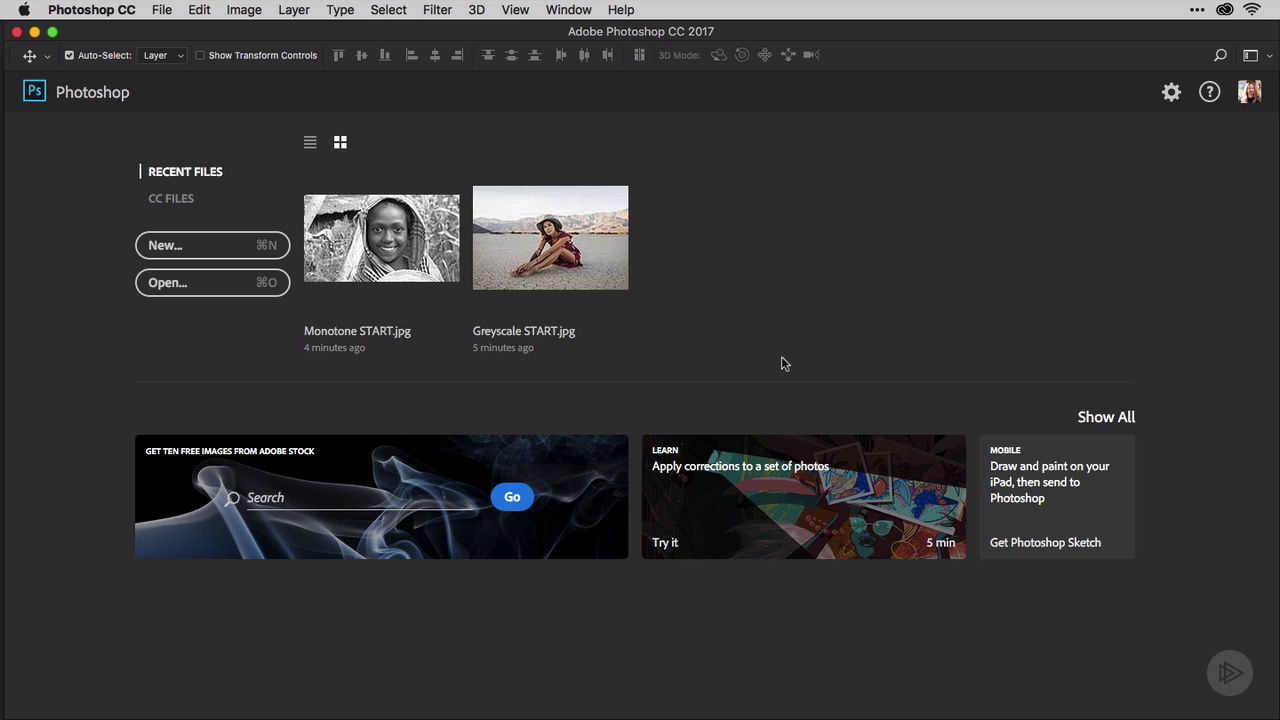Open the Greyscale START.jpg thumbnail
Screen dimensions: 1280x720
[551, 238]
